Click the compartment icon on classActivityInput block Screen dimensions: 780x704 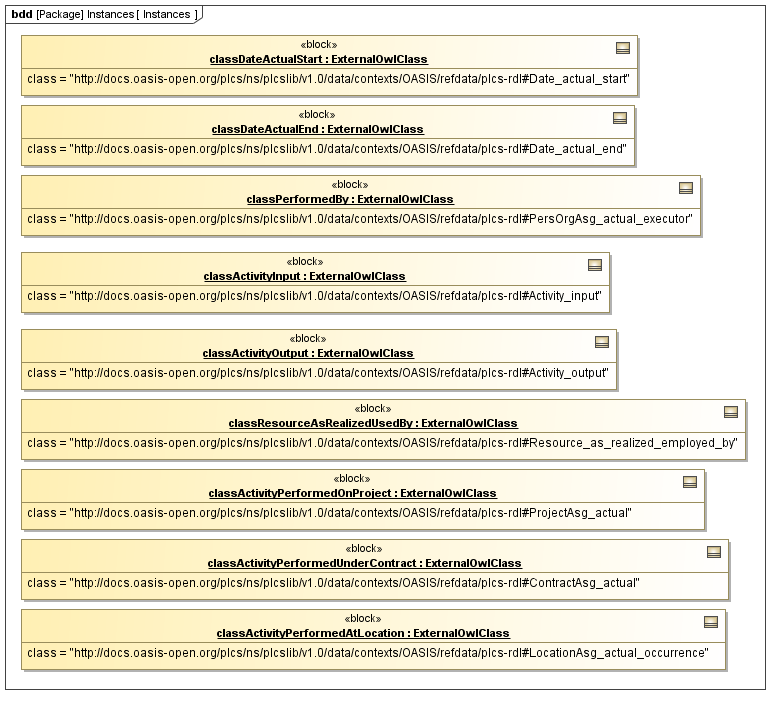coord(595,265)
